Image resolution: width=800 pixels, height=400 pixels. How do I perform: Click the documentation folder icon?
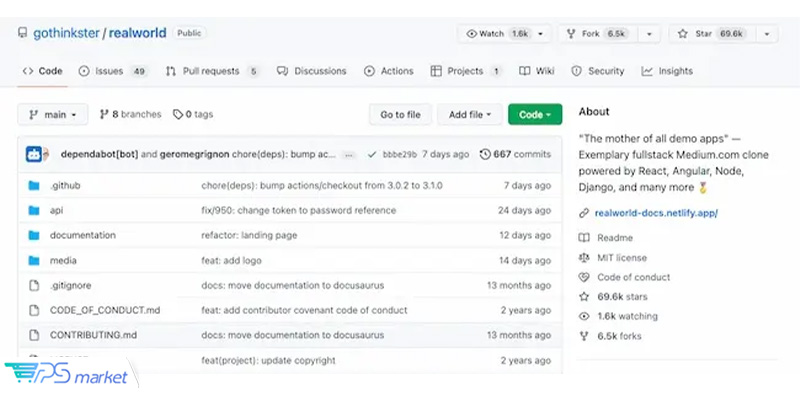[34, 235]
